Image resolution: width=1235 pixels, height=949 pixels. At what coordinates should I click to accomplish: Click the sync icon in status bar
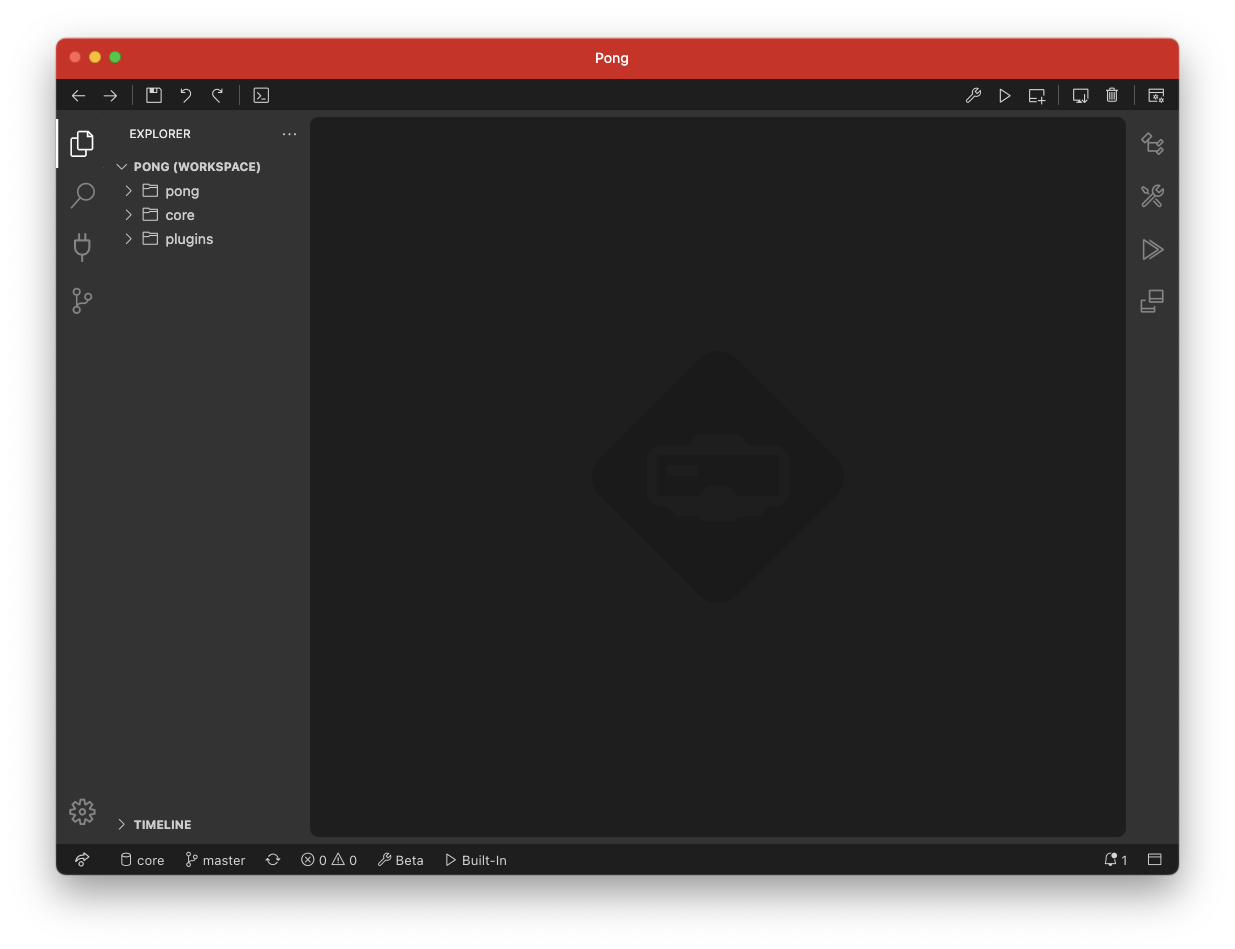273,860
